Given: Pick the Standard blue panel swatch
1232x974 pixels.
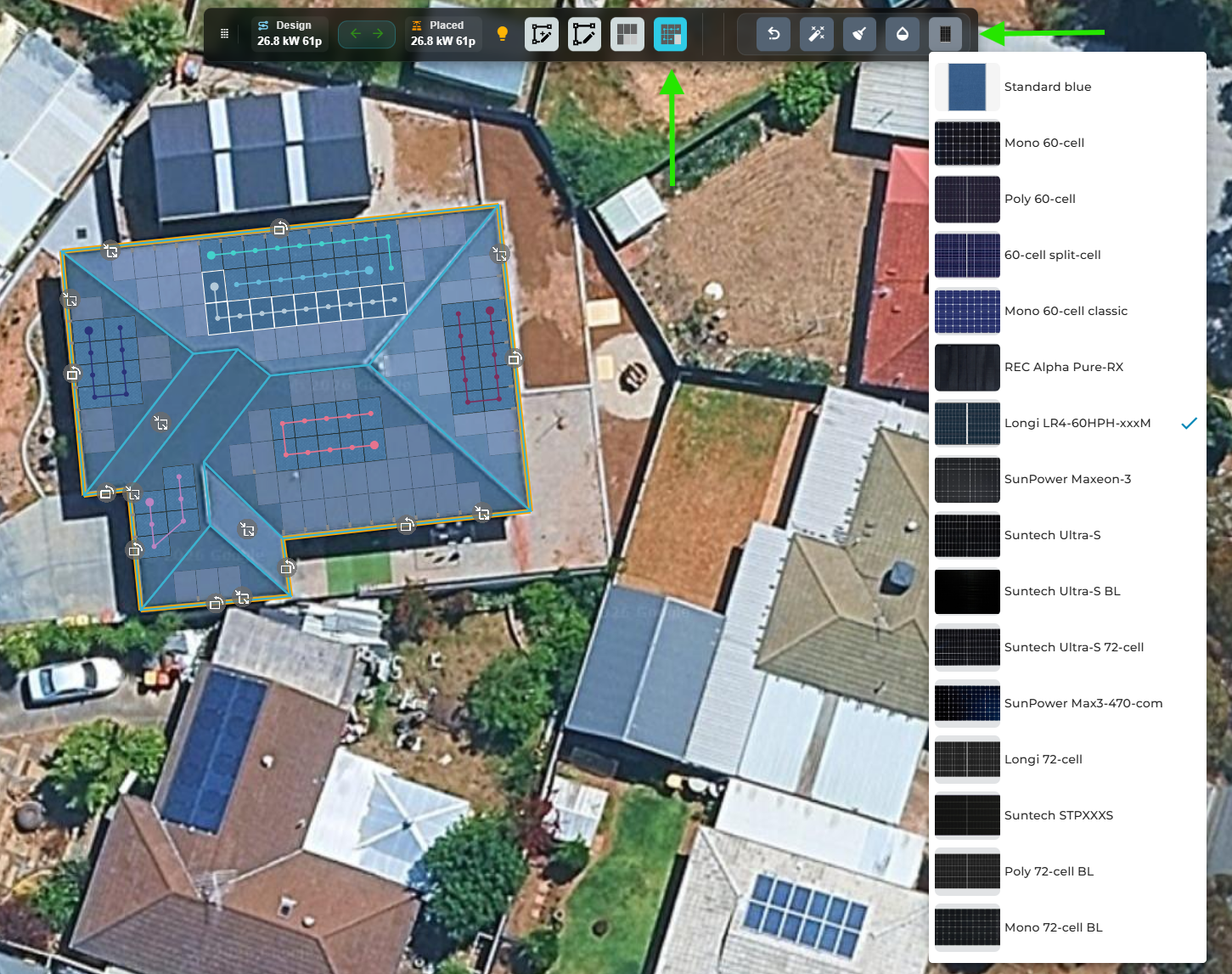Looking at the screenshot, I should pyautogui.click(x=967, y=87).
